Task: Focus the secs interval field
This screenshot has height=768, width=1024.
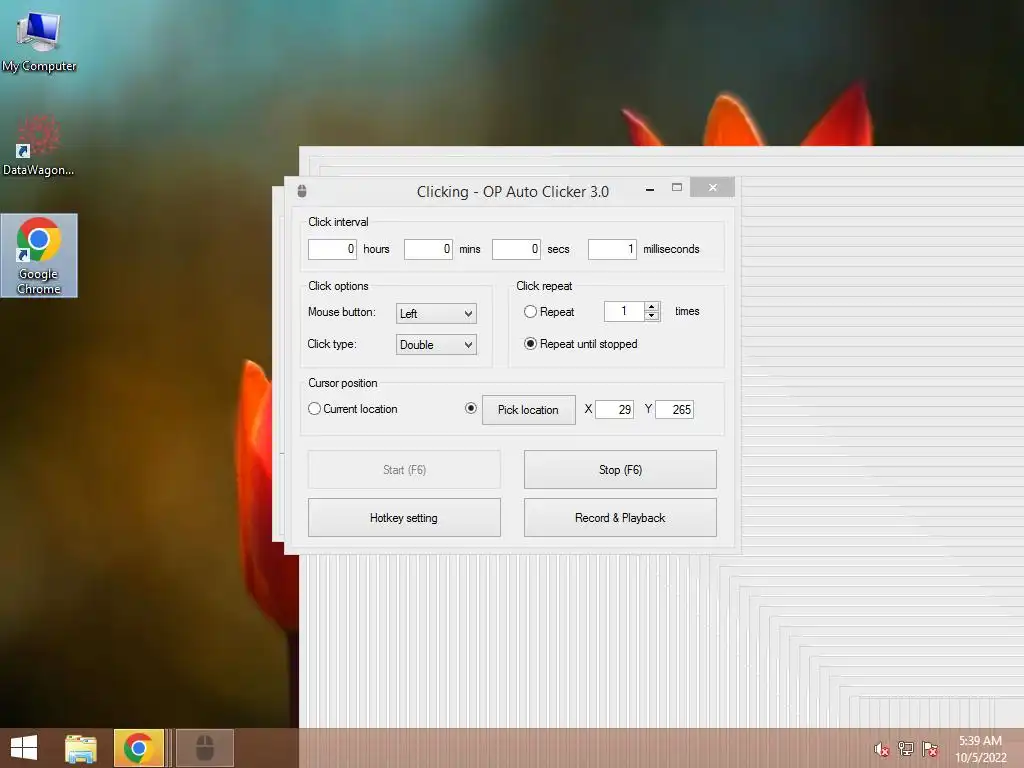Action: 516,249
